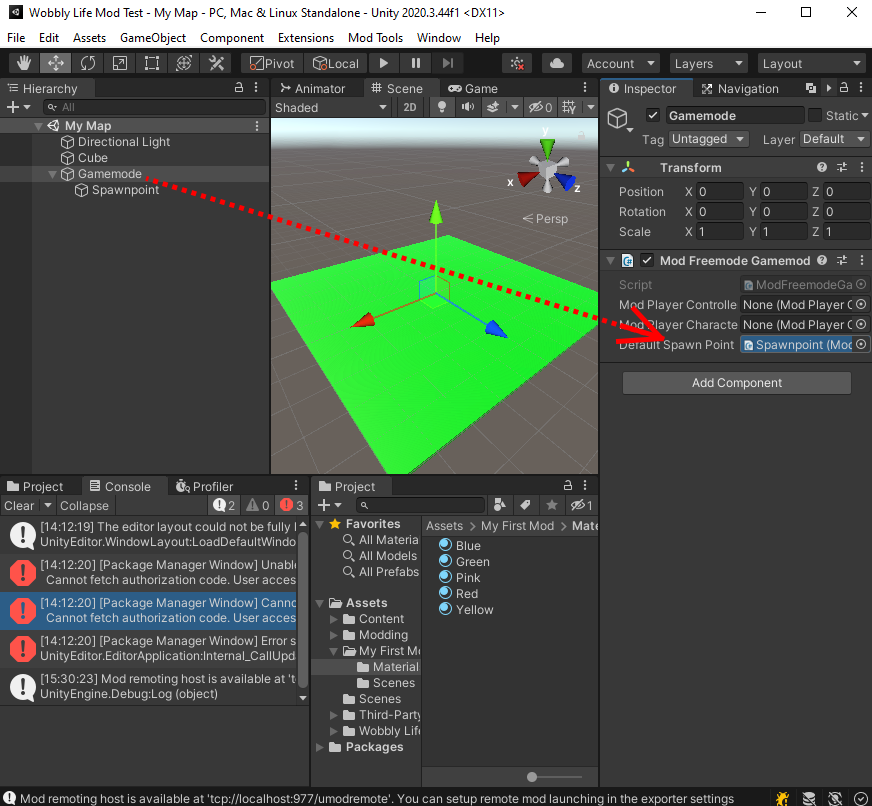Open the custom editor tools icon
872x806 pixels.
(216, 63)
